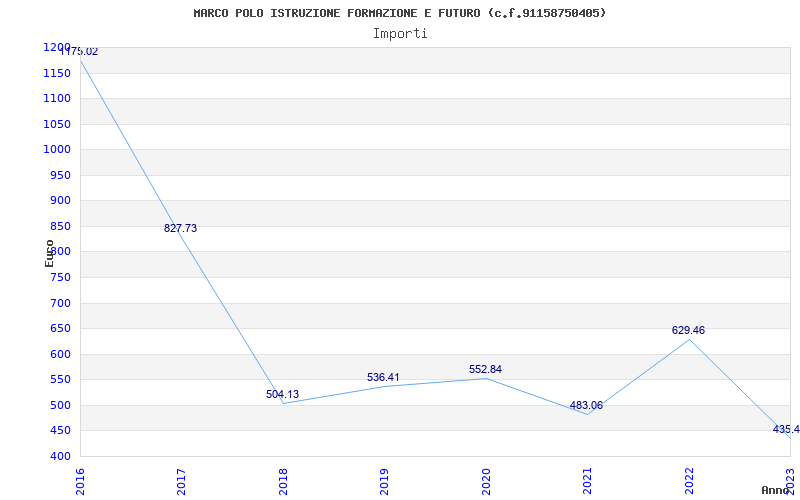Click y-axis value 1050
Image resolution: width=800 pixels, height=500 pixels.
pyautogui.click(x=57, y=124)
